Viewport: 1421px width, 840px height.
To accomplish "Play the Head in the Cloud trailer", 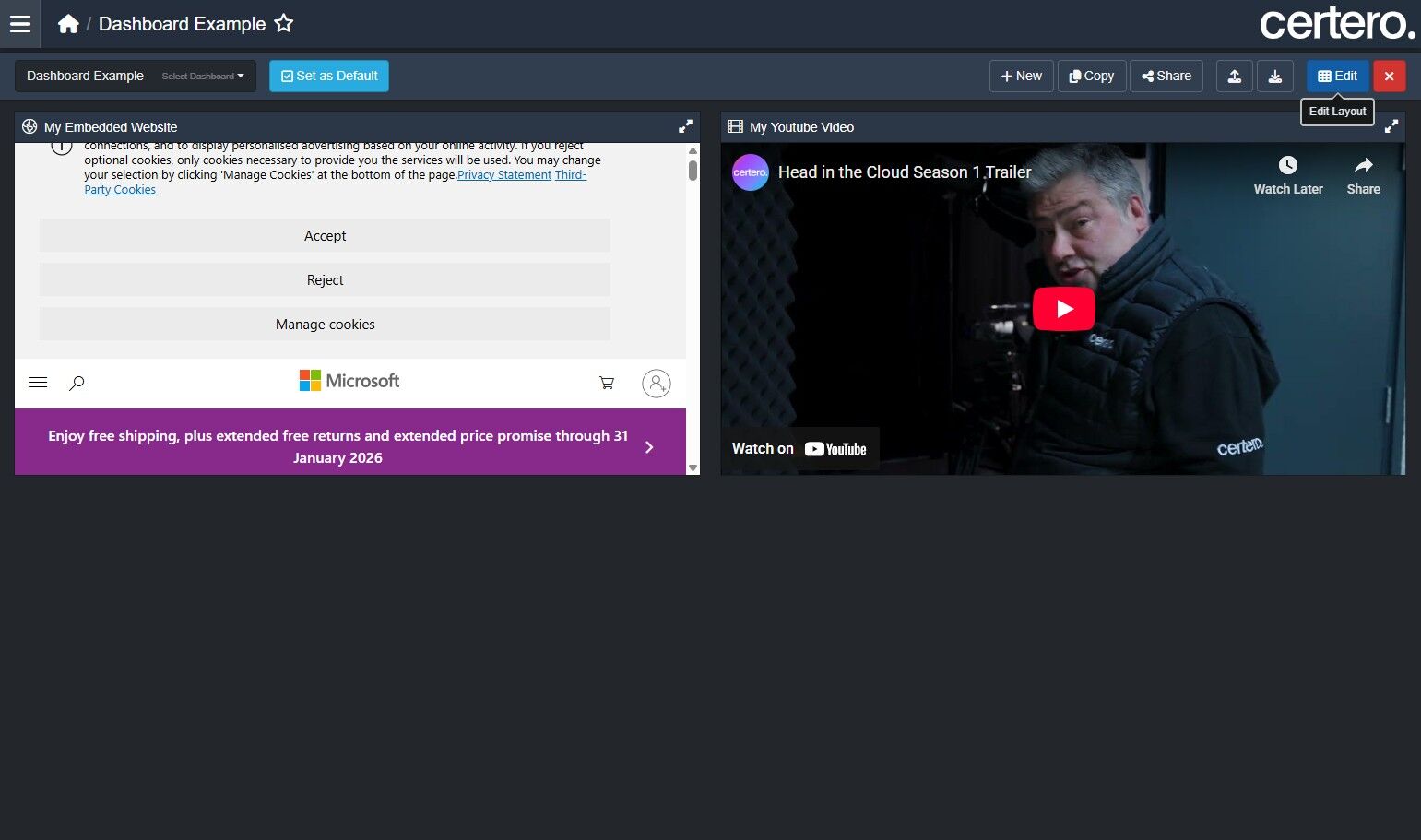I will click(1064, 309).
